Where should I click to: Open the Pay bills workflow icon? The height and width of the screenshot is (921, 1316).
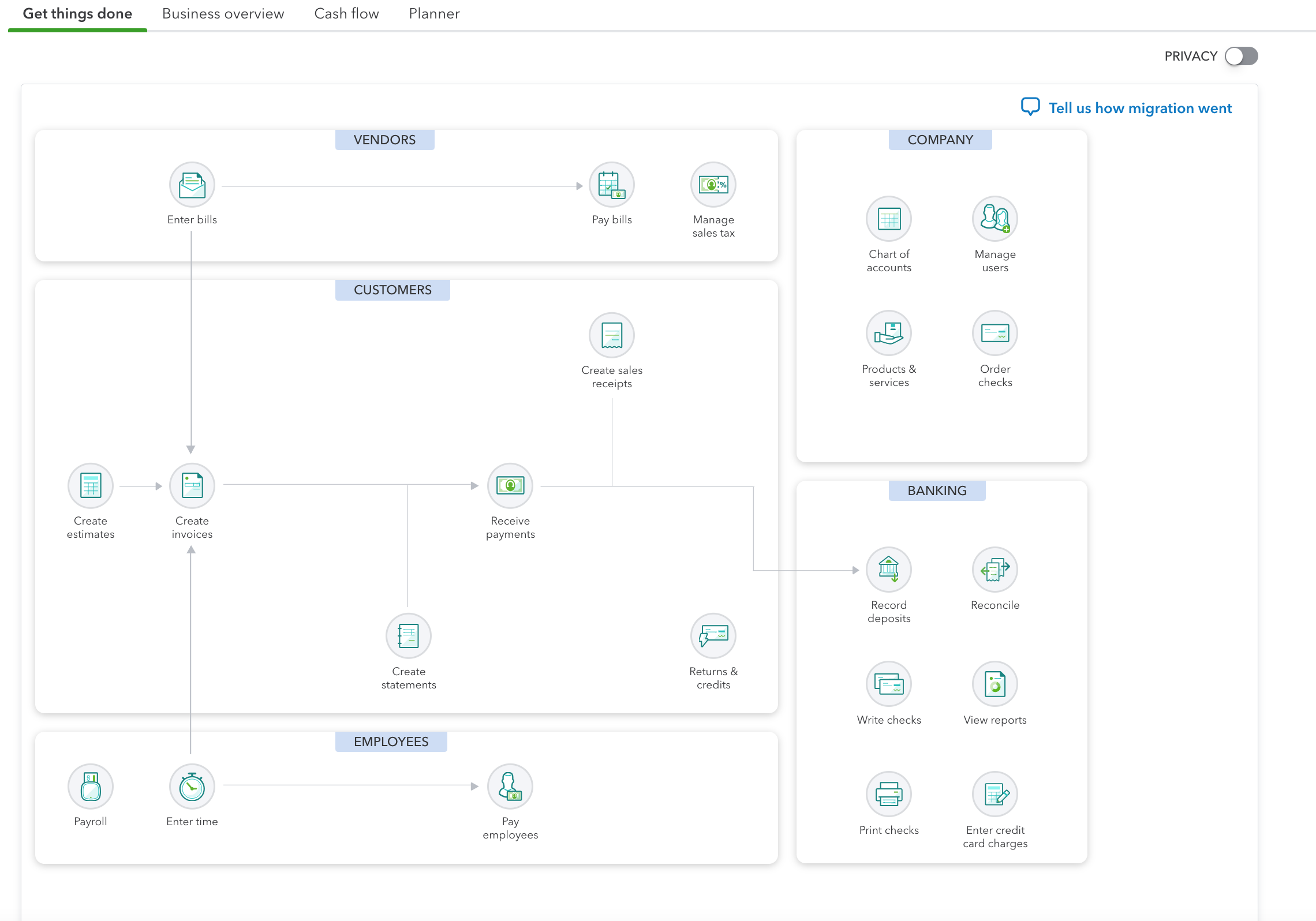611,185
